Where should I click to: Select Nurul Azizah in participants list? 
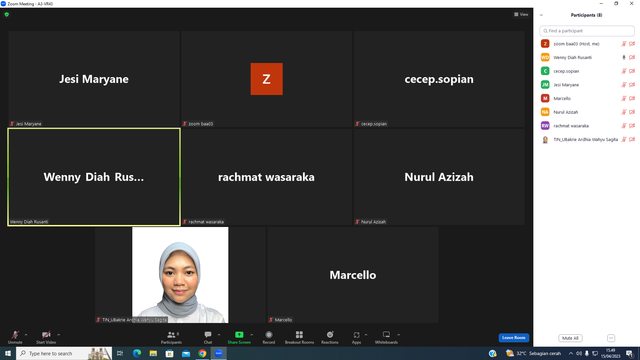click(587, 112)
